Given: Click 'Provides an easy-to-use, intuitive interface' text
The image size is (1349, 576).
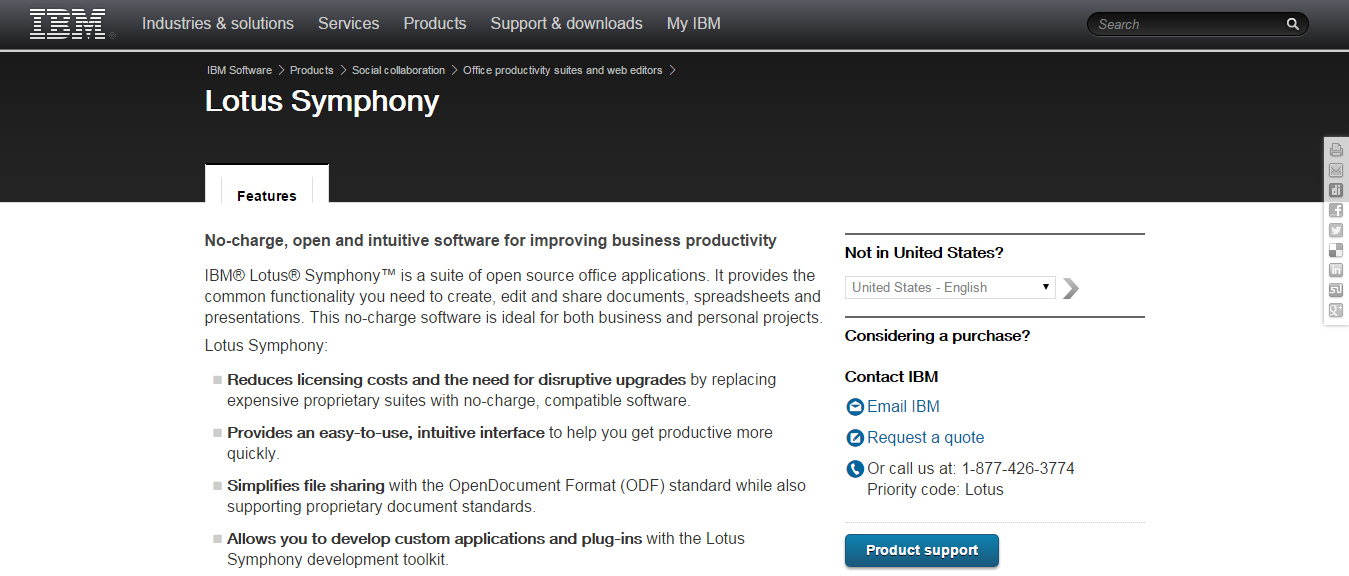Looking at the screenshot, I should click(386, 433).
